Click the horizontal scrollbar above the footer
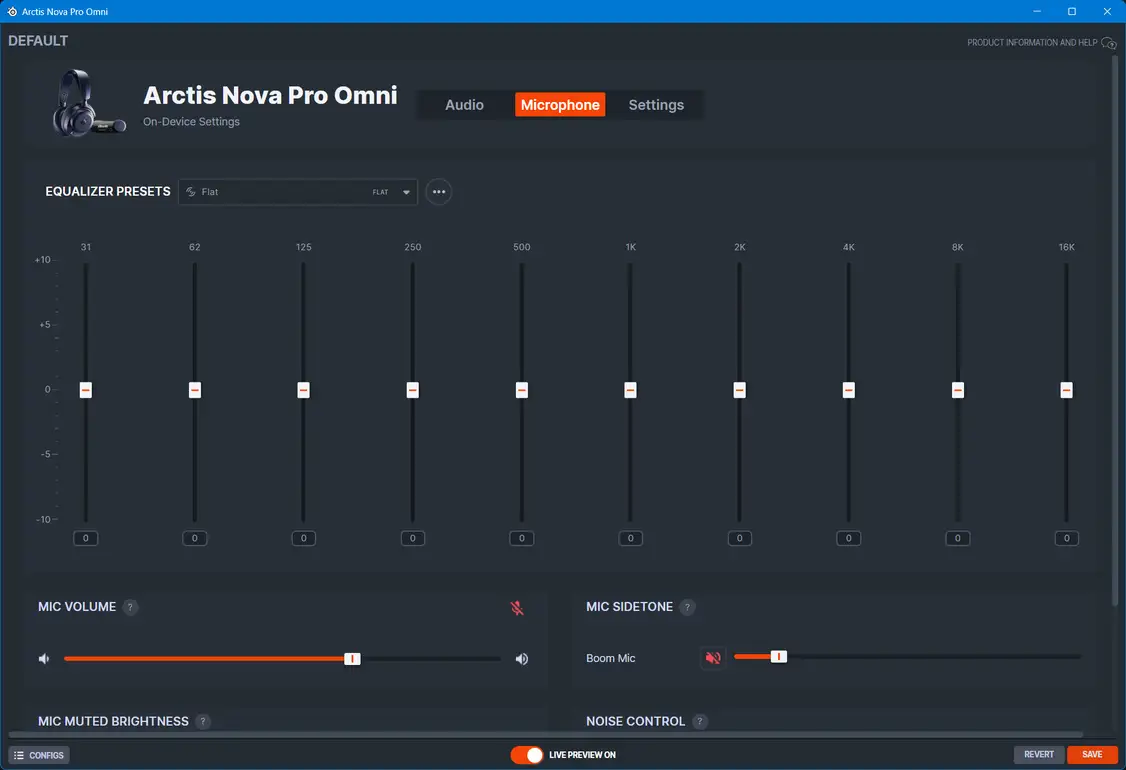 coord(546,735)
